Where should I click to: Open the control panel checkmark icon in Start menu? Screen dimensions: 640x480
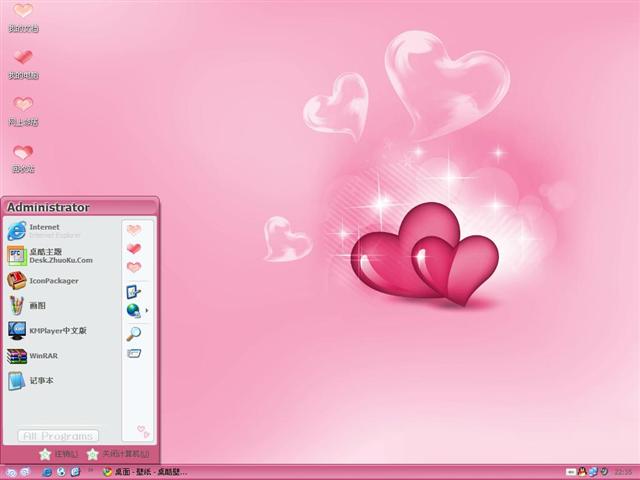pos(133,292)
